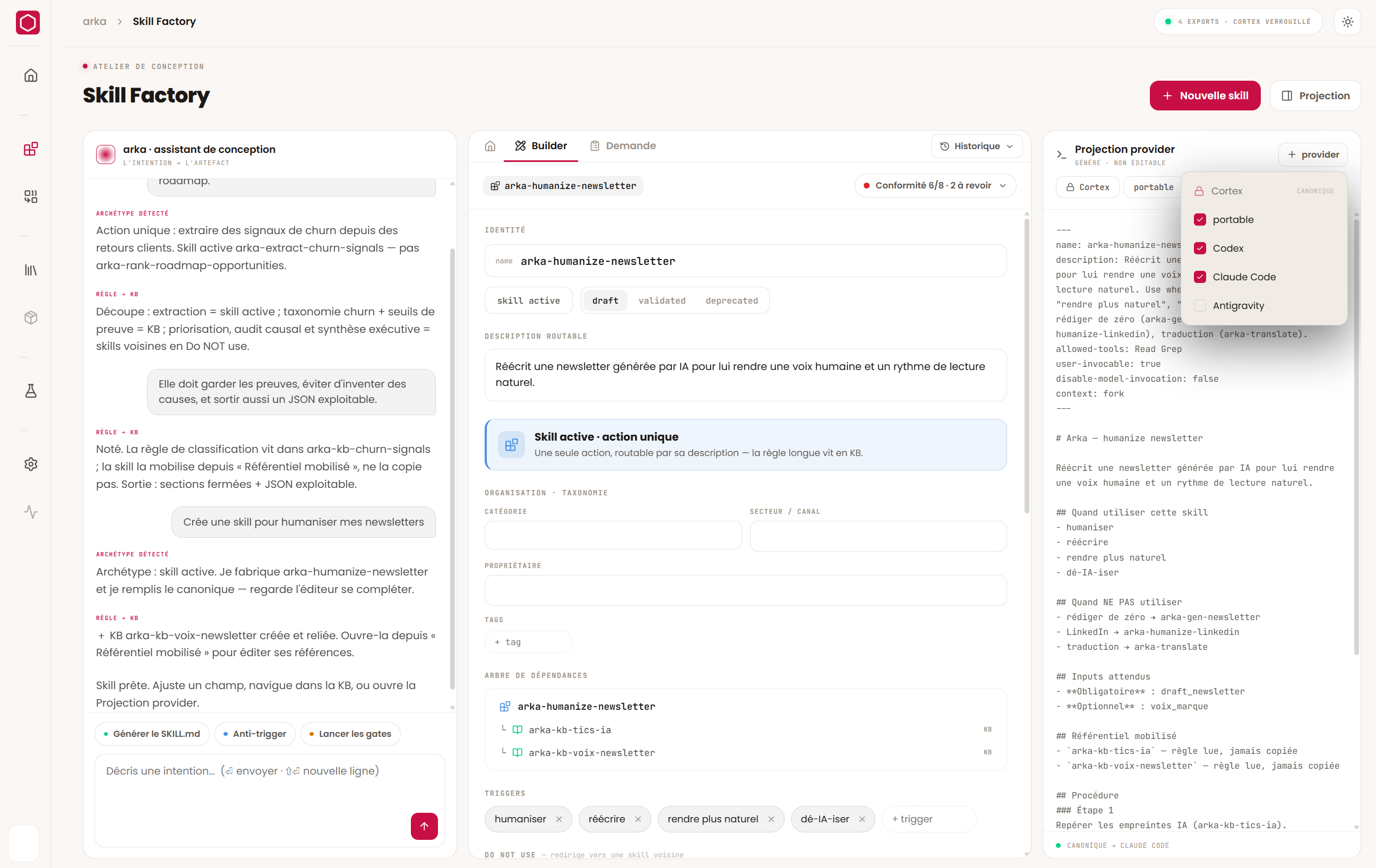Viewport: 1376px width, 868px height.
Task: Set status to deprecated
Action: pos(732,300)
